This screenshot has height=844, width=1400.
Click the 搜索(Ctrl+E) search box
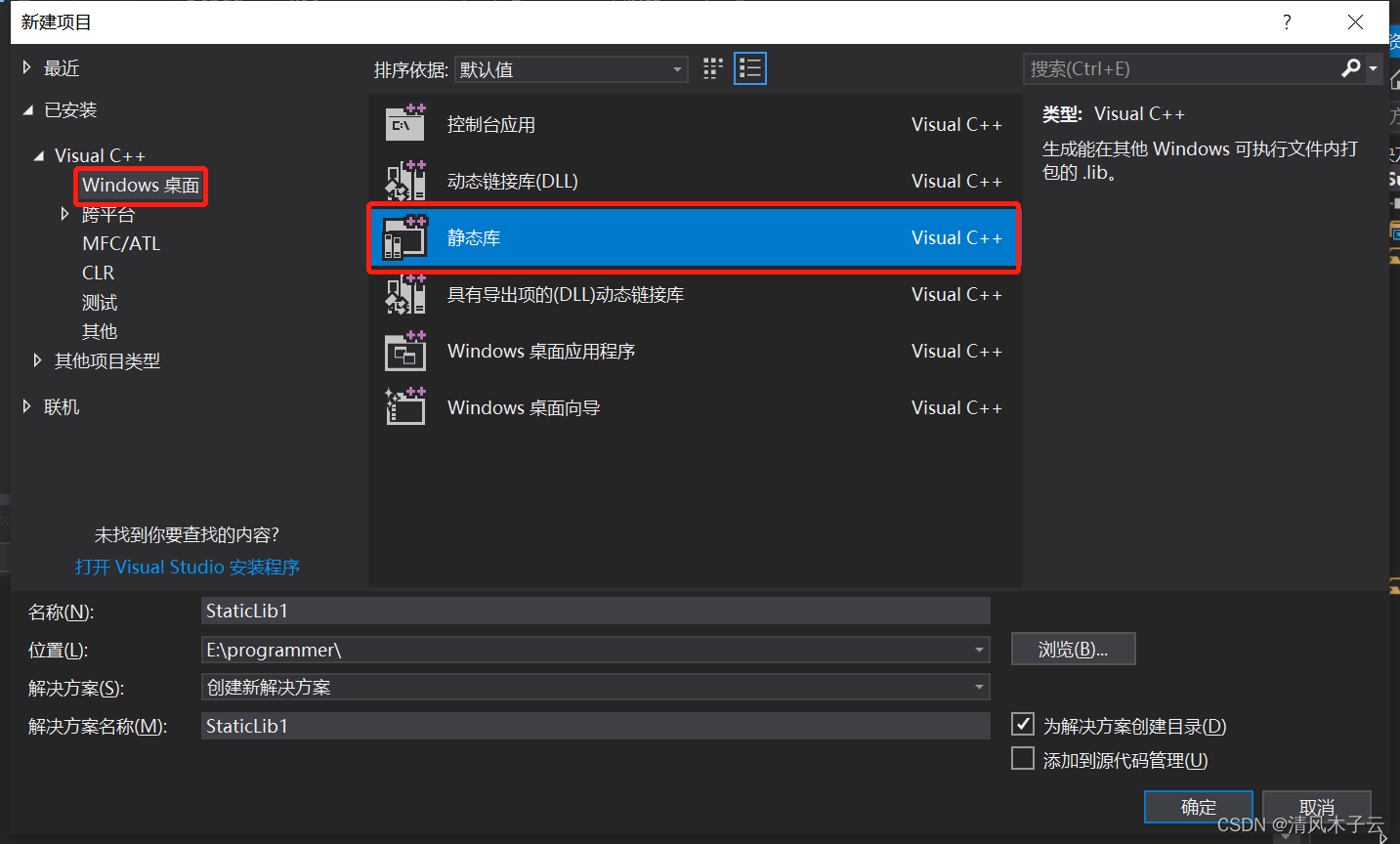coord(1182,68)
